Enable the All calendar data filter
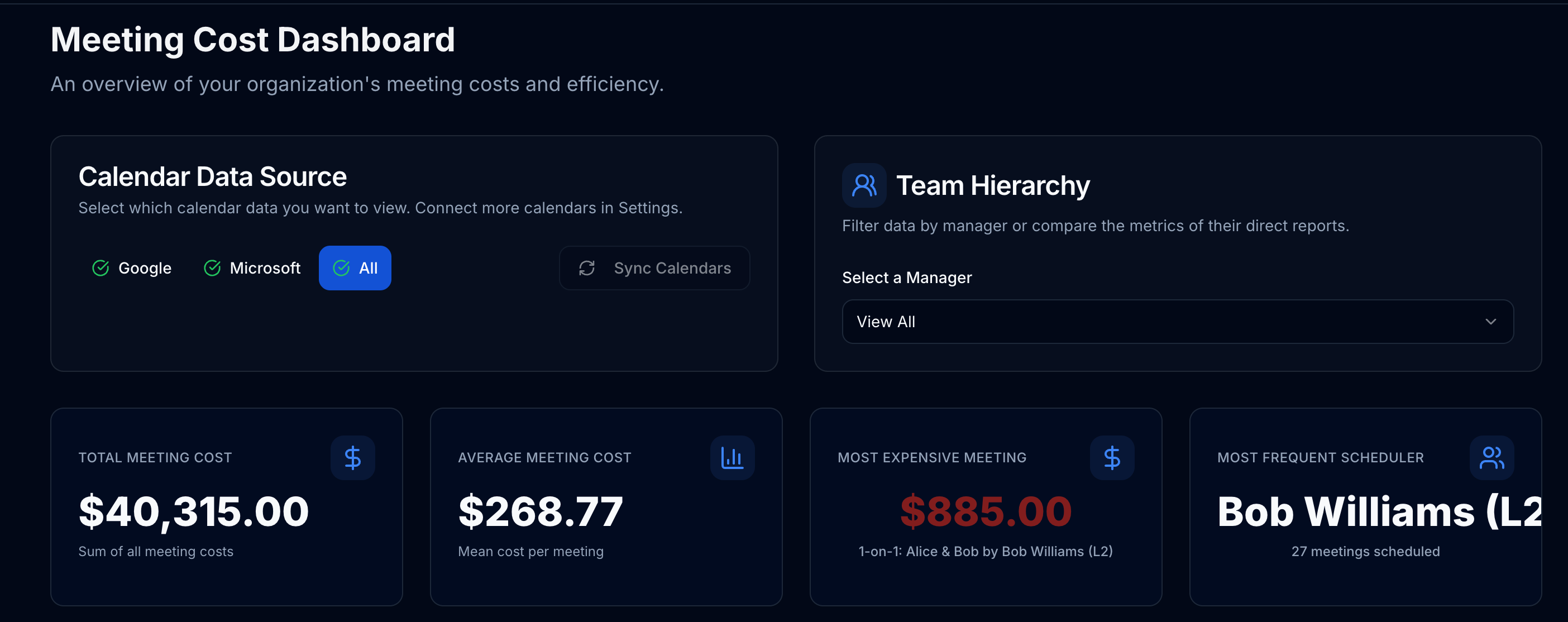Image resolution: width=1568 pixels, height=622 pixels. pos(355,268)
